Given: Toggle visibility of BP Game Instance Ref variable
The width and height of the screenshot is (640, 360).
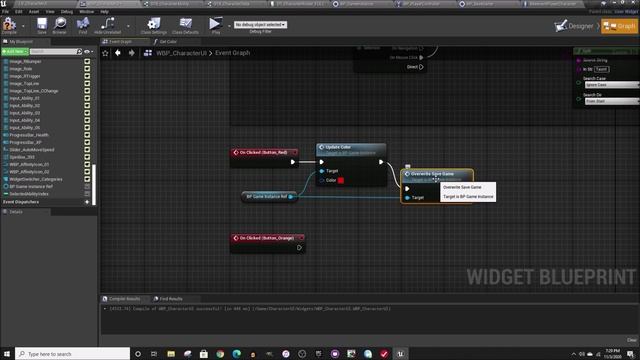Looking at the screenshot, I should point(87,187).
